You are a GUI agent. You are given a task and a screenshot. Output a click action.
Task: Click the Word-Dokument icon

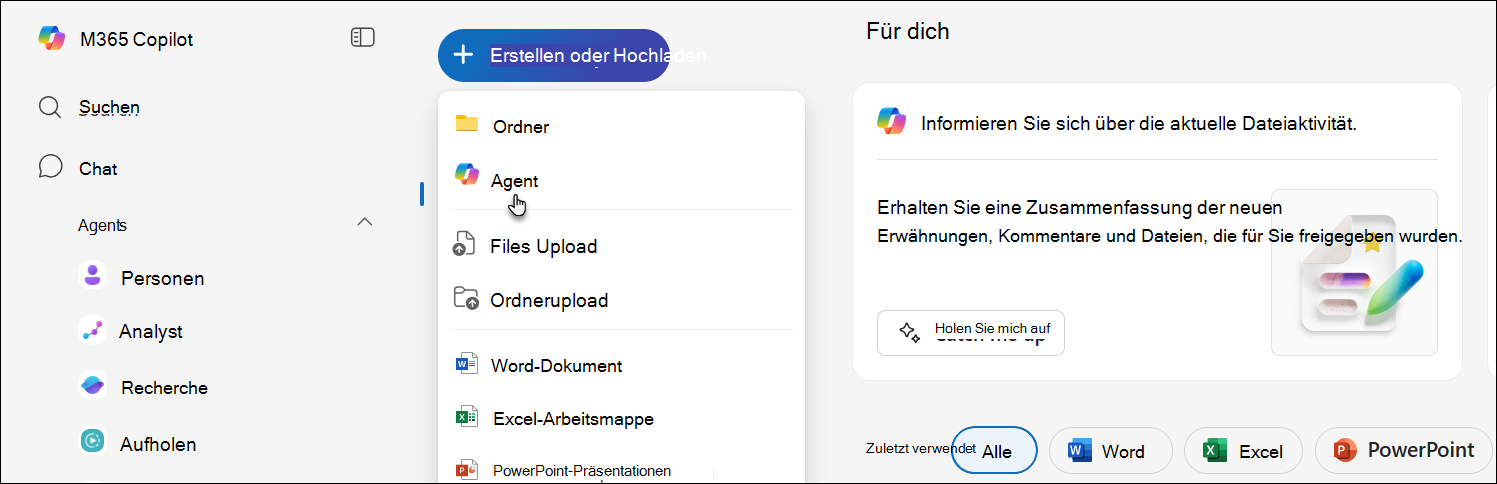click(466, 363)
